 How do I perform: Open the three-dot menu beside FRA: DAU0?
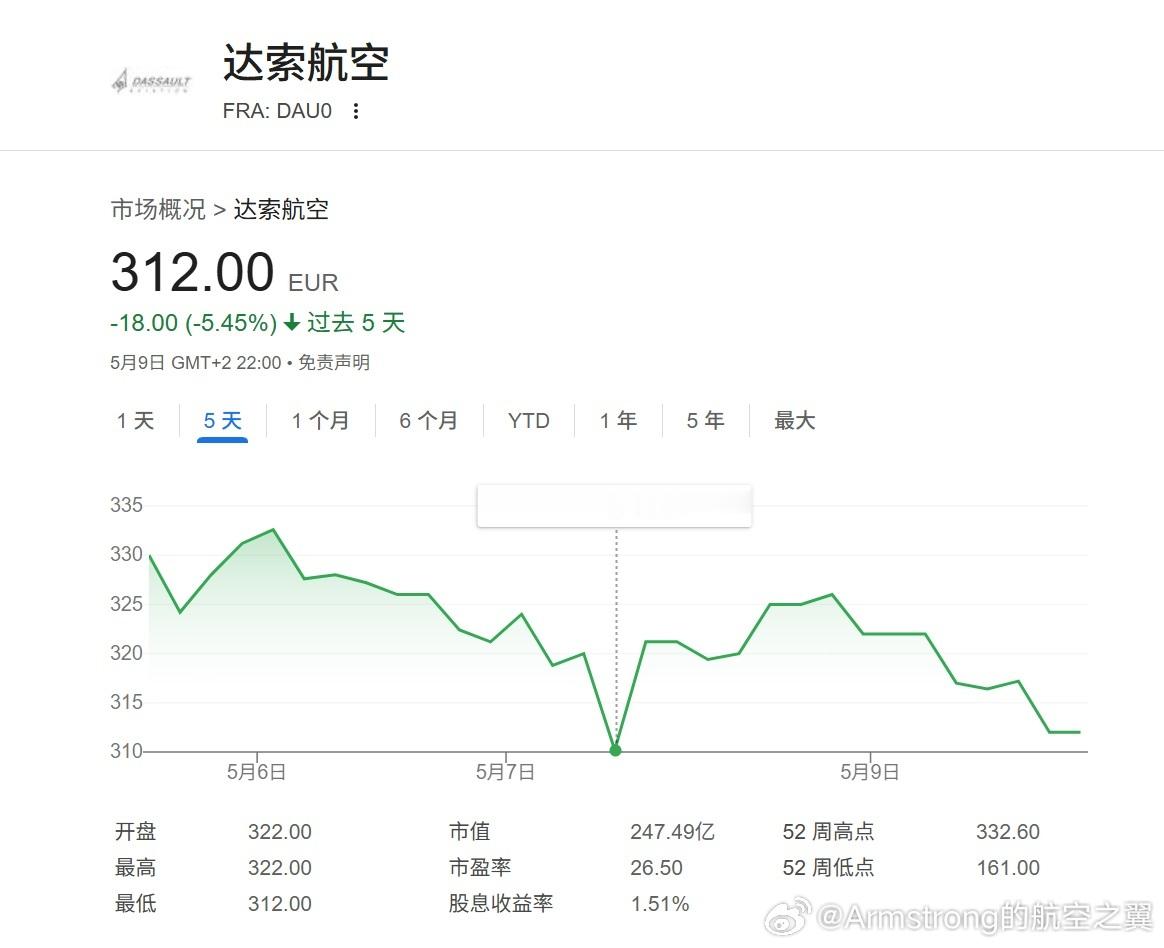pyautogui.click(x=356, y=111)
